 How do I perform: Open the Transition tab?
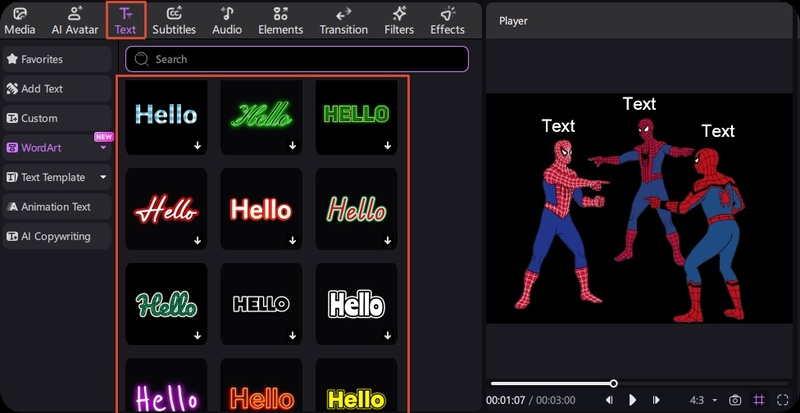[343, 21]
